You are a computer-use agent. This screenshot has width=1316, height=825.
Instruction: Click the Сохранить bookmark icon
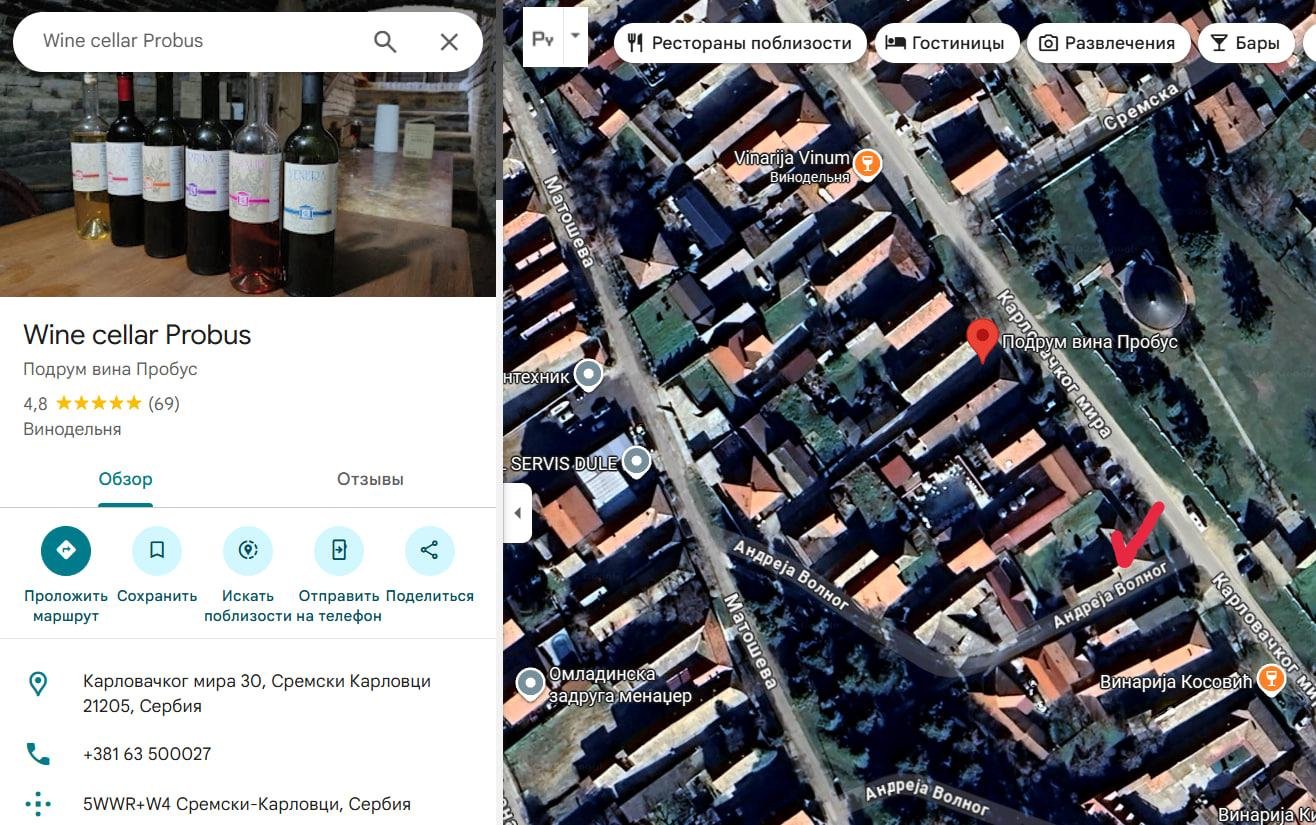point(157,550)
